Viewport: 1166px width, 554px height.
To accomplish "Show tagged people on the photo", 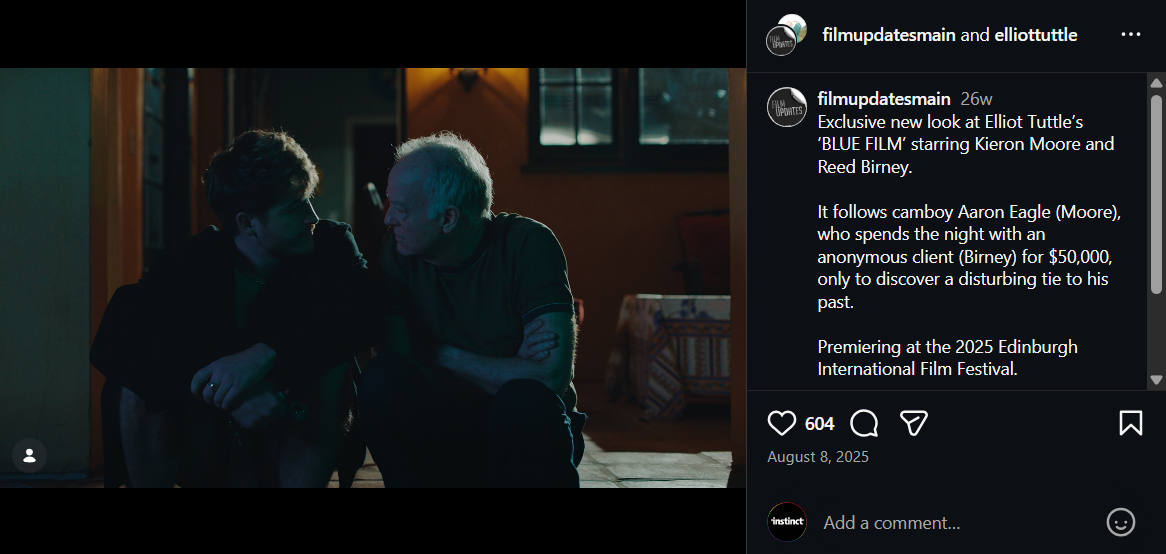I will pyautogui.click(x=29, y=456).
